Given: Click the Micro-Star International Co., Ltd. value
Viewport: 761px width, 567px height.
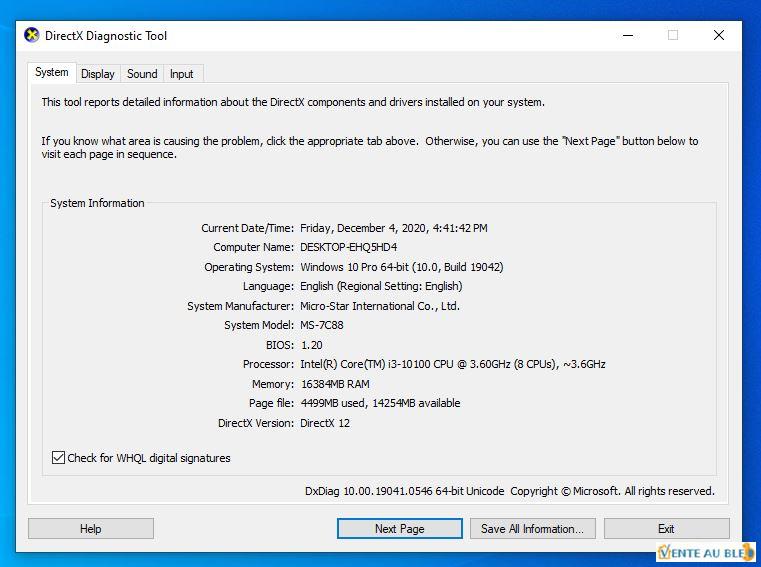Looking at the screenshot, I should pyautogui.click(x=380, y=306).
